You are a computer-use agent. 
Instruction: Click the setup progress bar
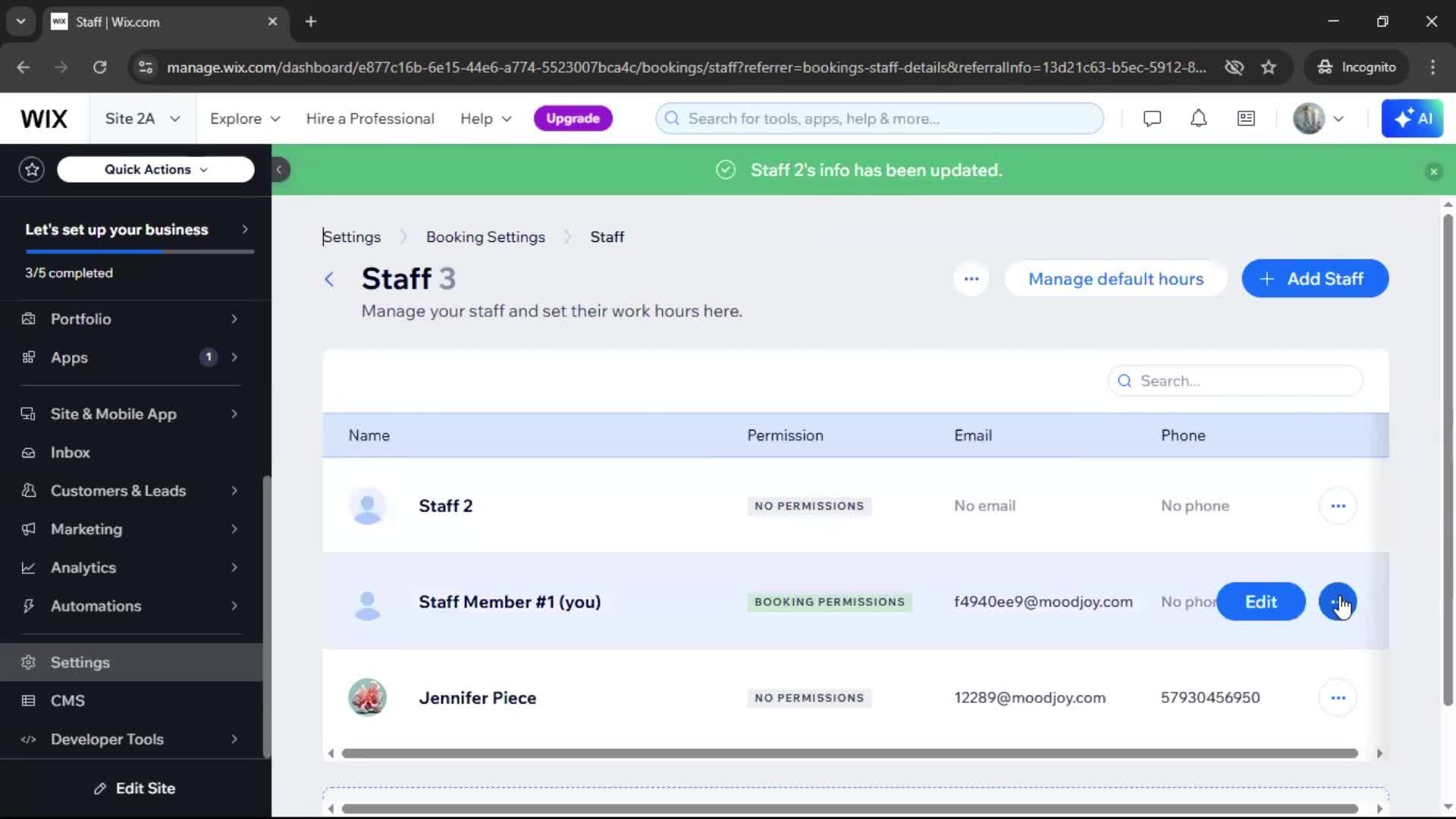[140, 251]
